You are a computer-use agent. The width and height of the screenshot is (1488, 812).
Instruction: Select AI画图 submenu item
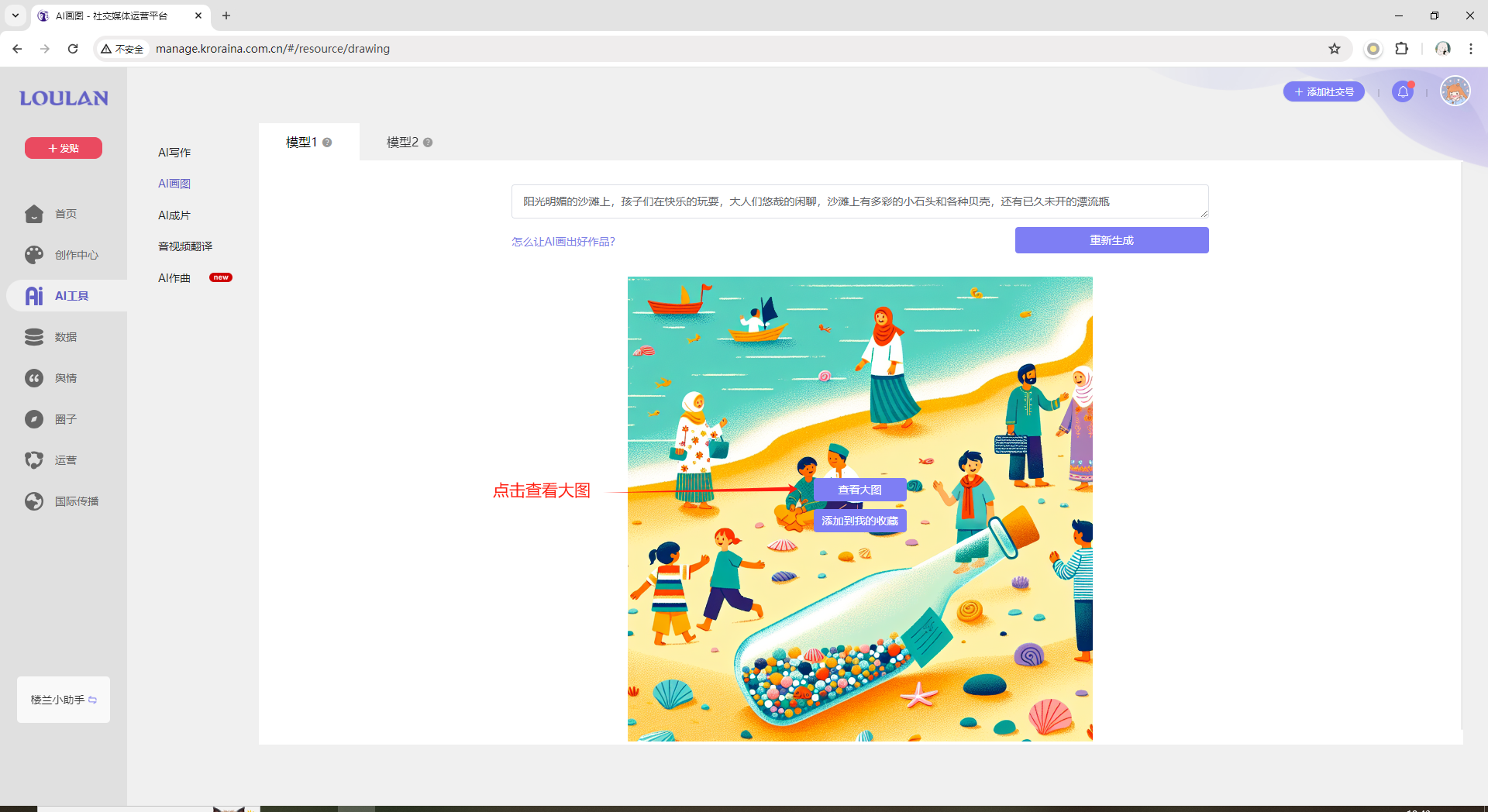(x=174, y=184)
